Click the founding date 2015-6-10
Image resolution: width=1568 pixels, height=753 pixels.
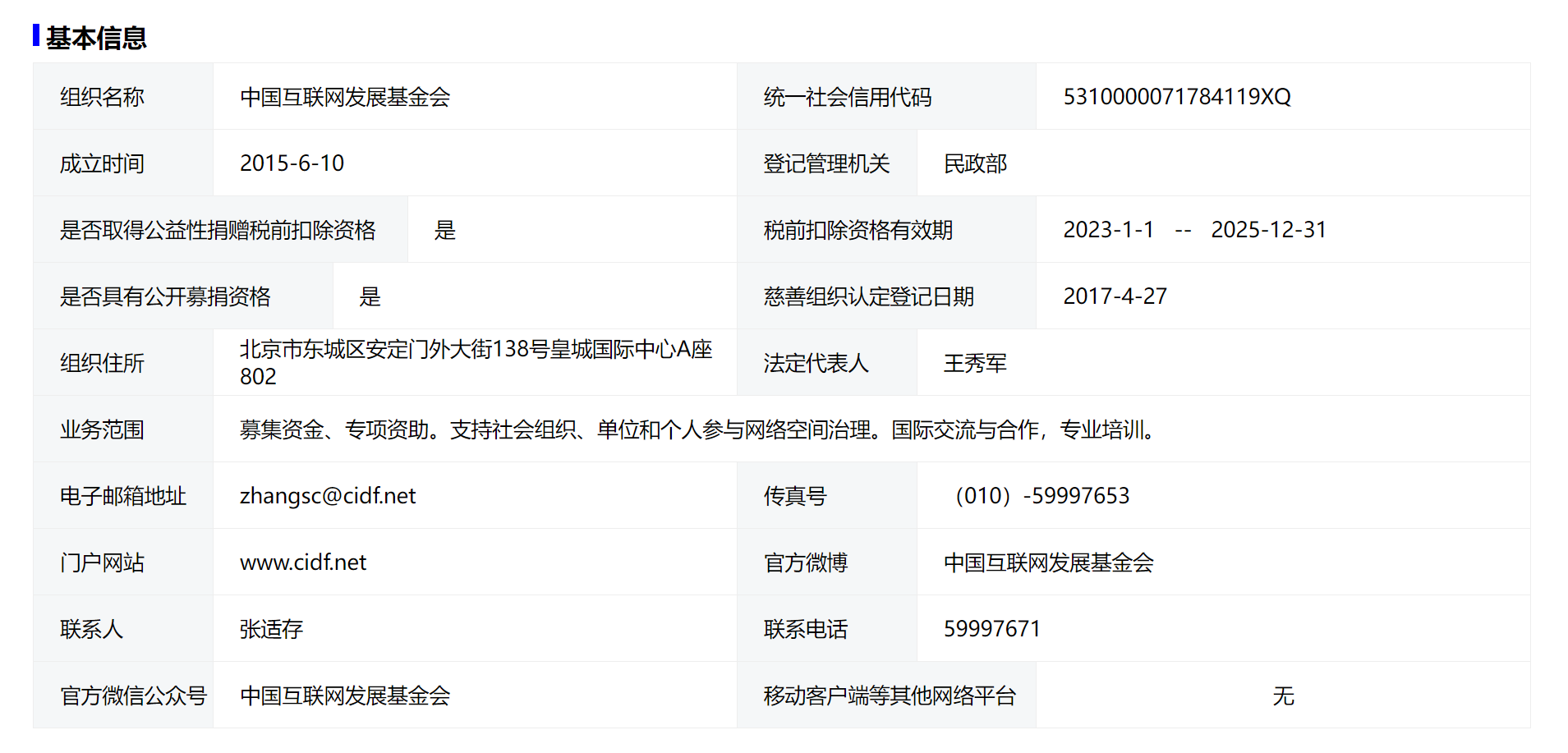[x=292, y=163]
